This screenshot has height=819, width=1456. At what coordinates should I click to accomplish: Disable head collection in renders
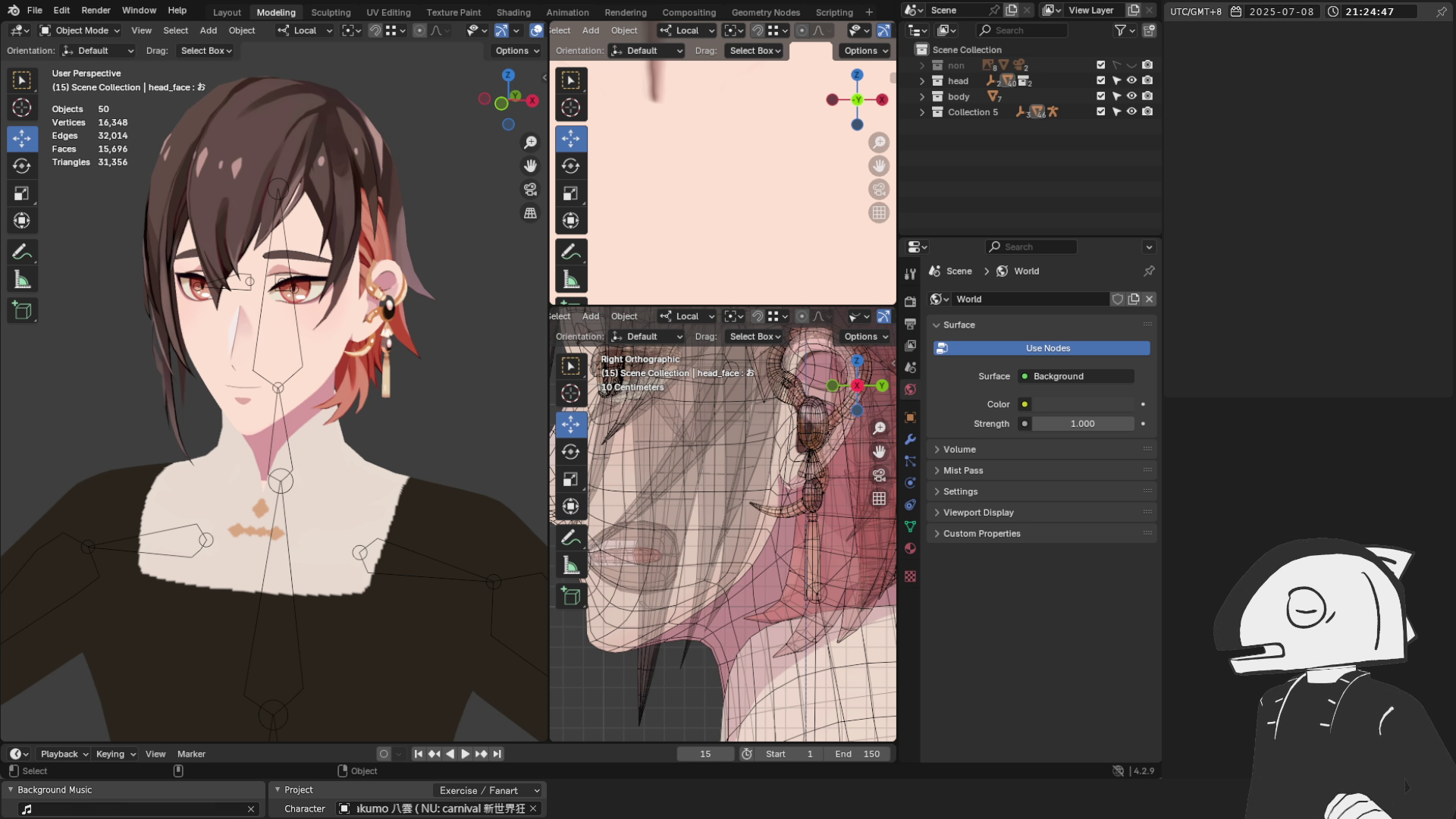(1147, 80)
